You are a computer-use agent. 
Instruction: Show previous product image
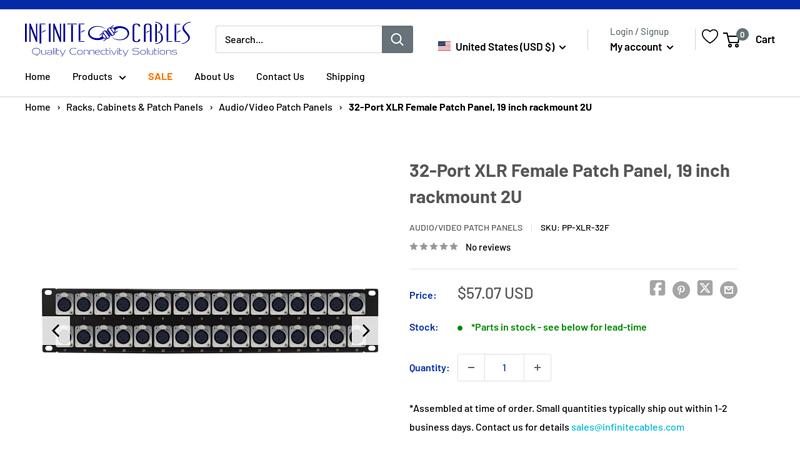click(x=56, y=330)
